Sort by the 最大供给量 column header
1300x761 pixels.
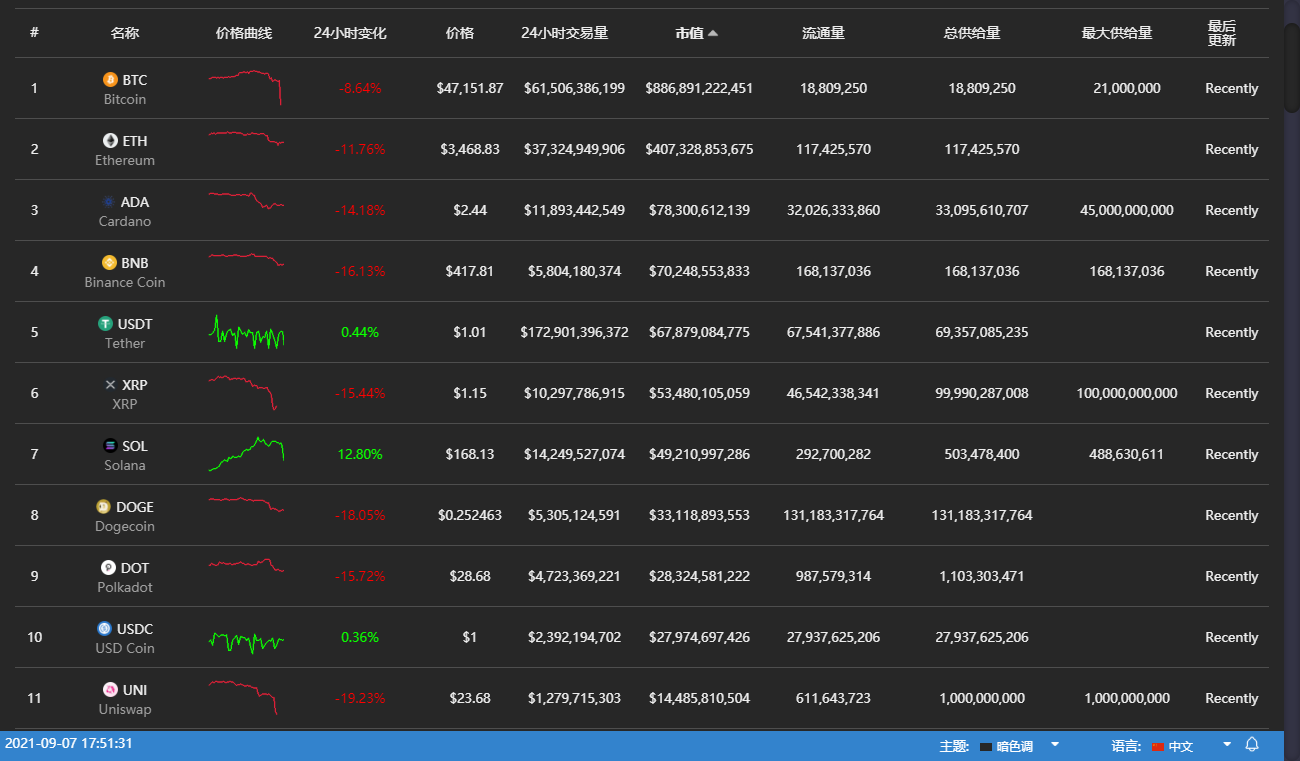[x=1117, y=33]
